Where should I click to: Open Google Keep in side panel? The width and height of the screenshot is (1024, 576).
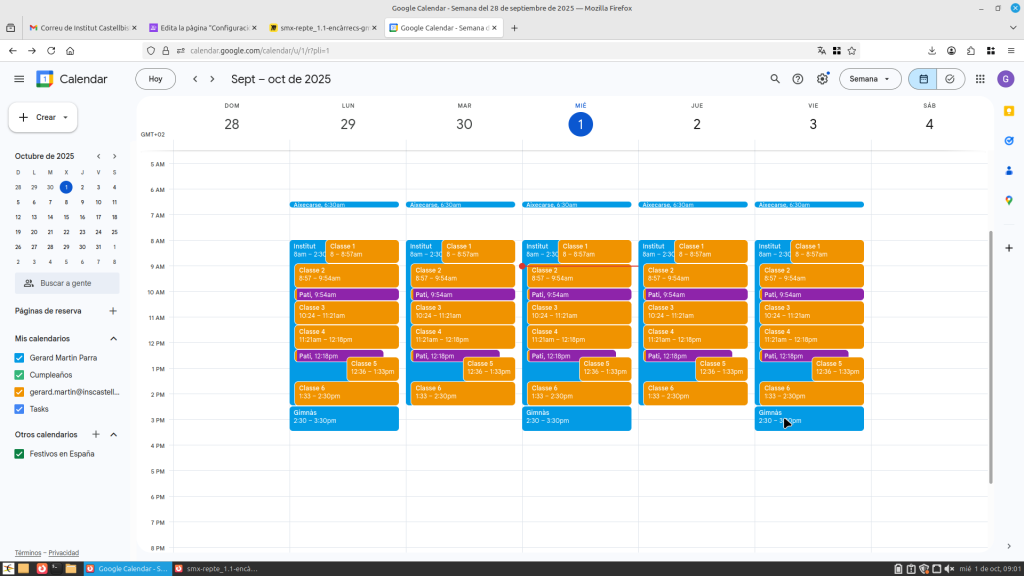coord(1009,111)
